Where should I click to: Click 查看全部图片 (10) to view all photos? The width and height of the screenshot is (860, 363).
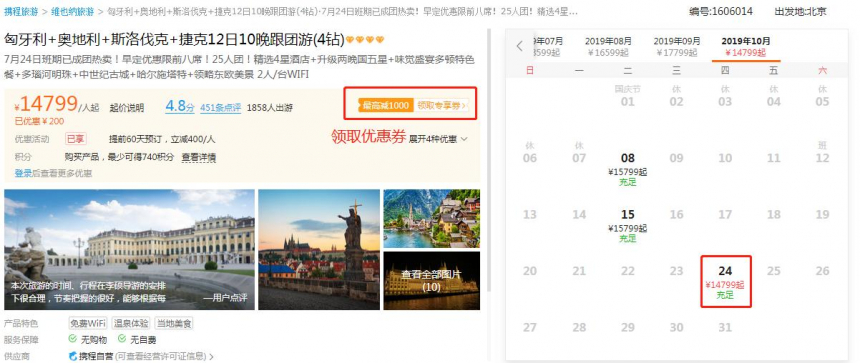[432, 280]
